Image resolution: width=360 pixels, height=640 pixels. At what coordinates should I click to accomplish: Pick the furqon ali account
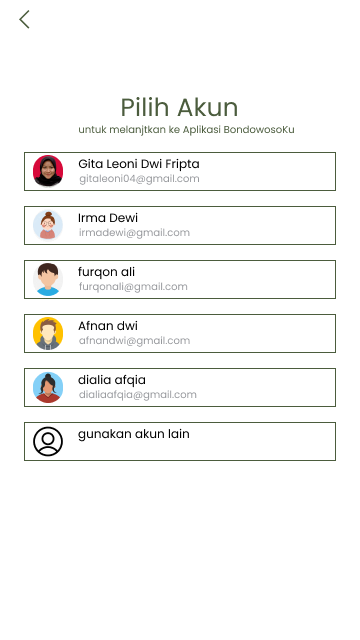(180, 279)
